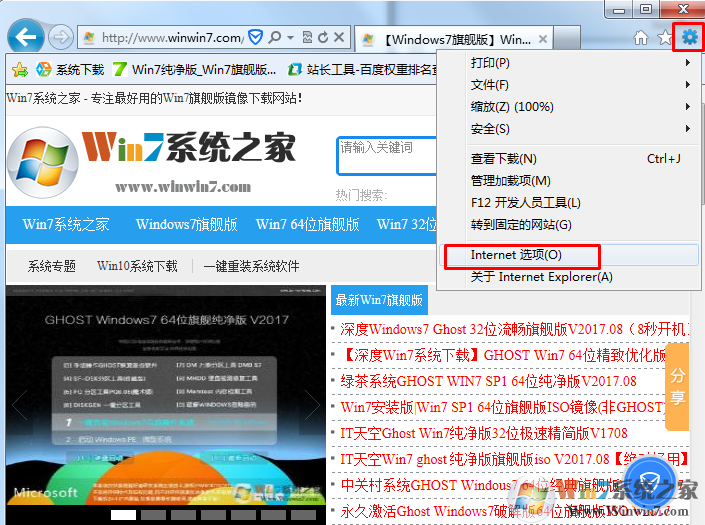Screen dimensions: 705x525
Task: Expand 安全(S) submenu
Action: [x=569, y=129]
